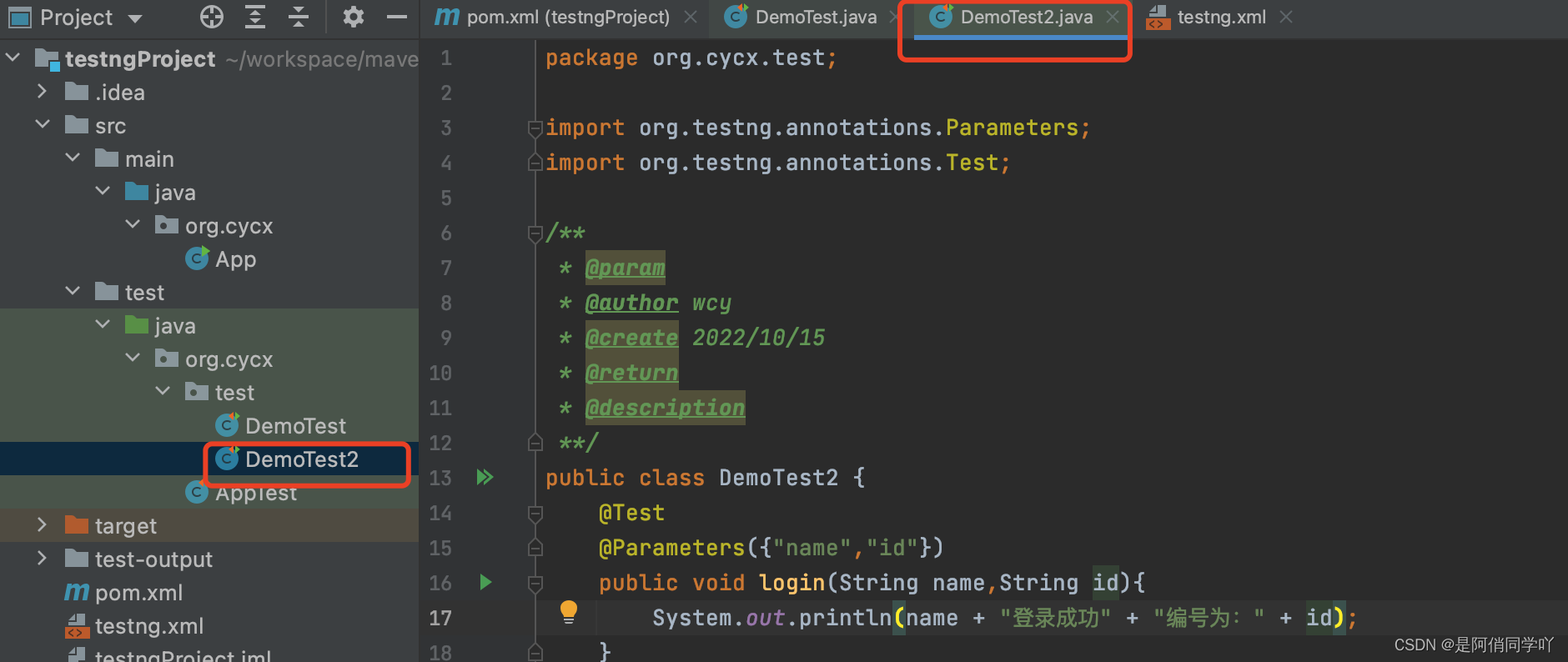Select the test-output folder row
This screenshot has width=1568, height=662.
point(209,559)
